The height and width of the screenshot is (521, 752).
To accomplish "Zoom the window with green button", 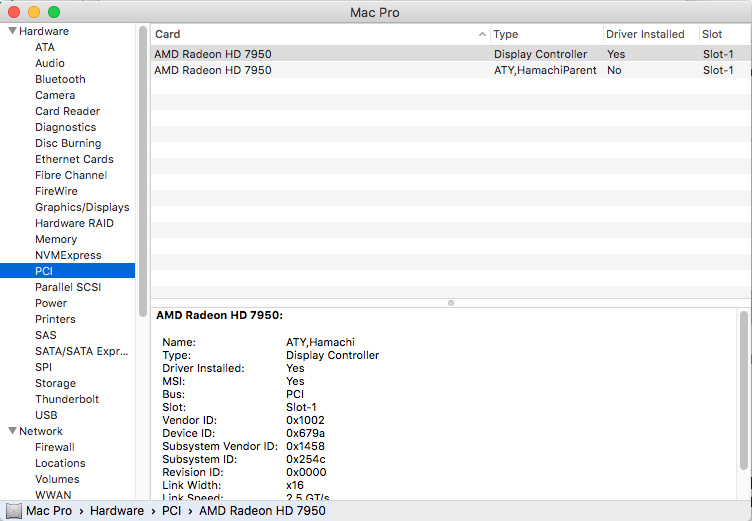I will pos(54,12).
